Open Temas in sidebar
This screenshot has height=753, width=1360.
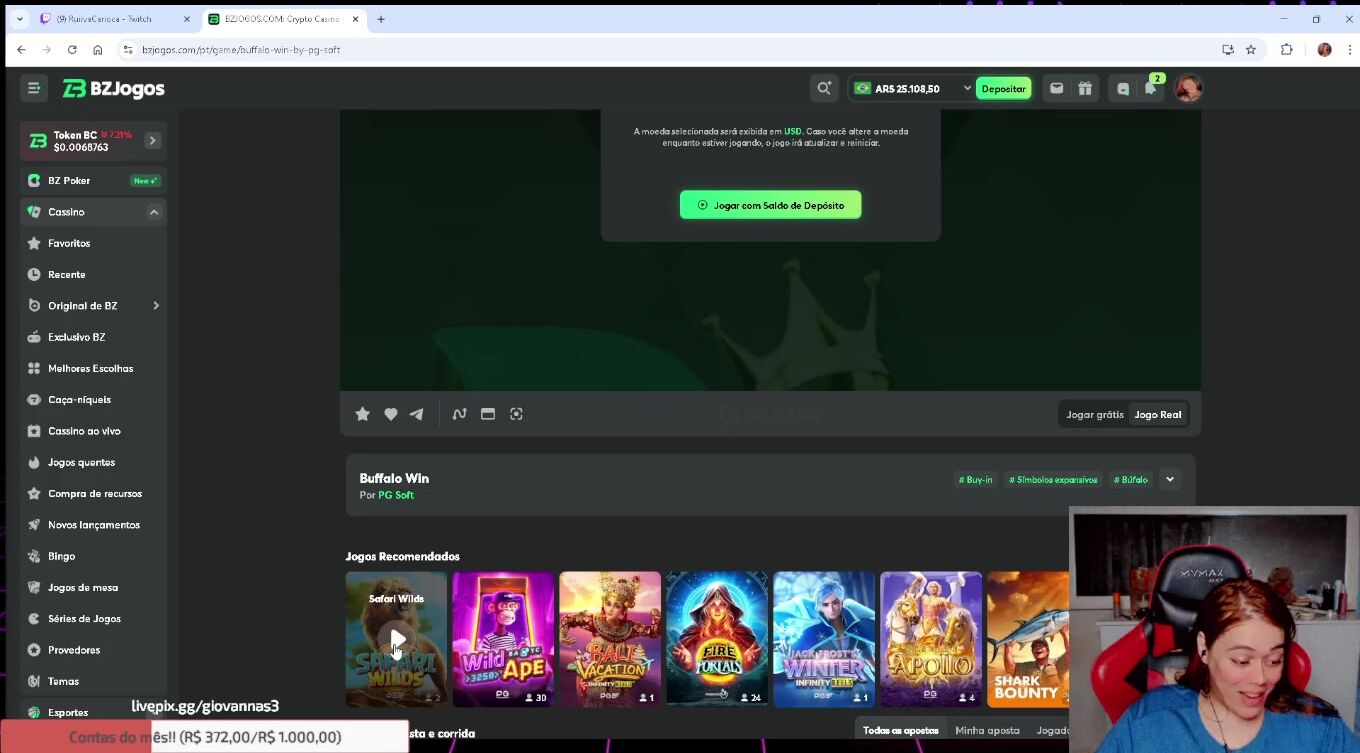point(93,681)
